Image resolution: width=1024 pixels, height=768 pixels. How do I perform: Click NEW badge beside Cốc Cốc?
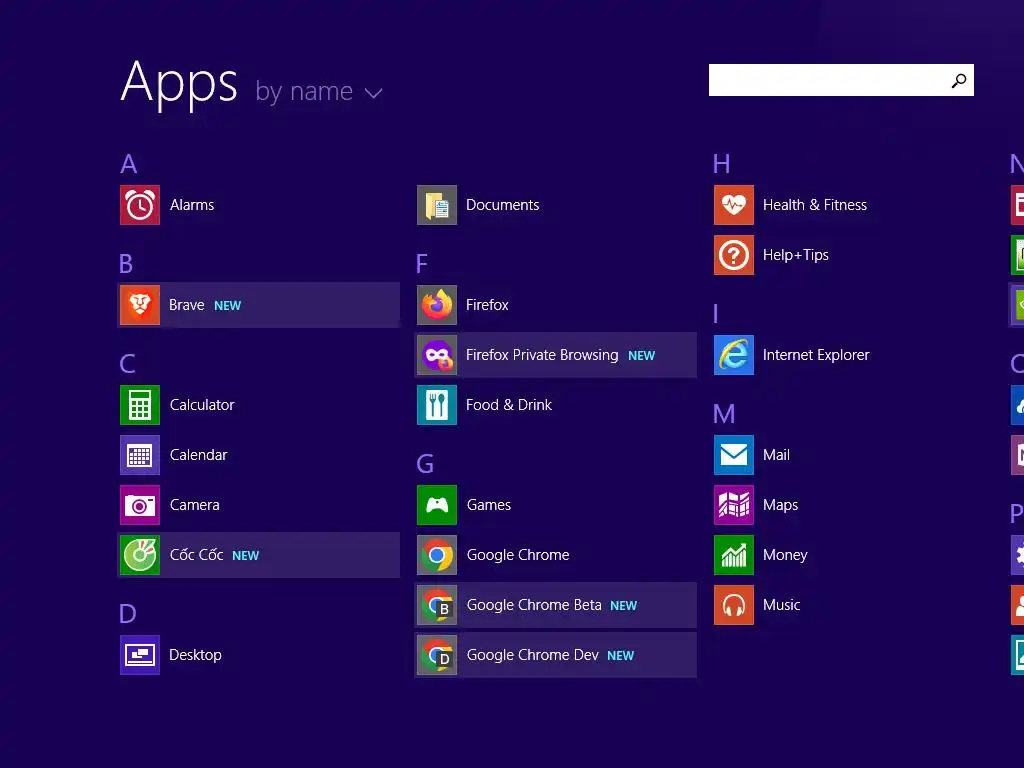coord(246,556)
